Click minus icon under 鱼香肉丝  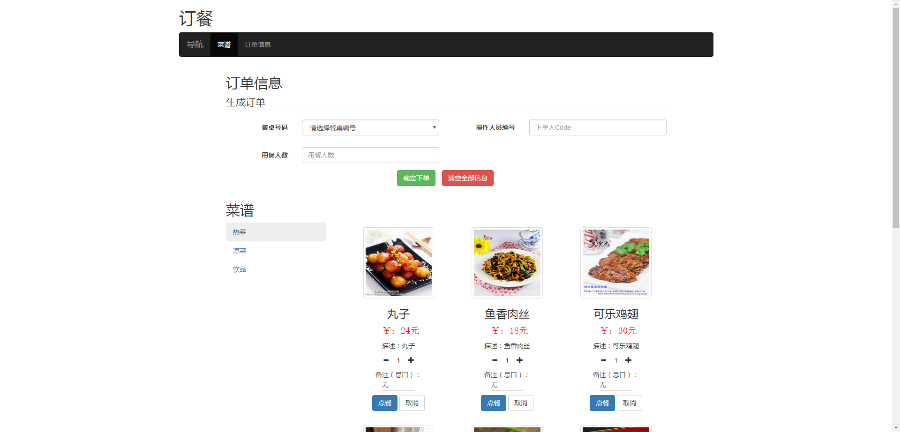coord(495,360)
